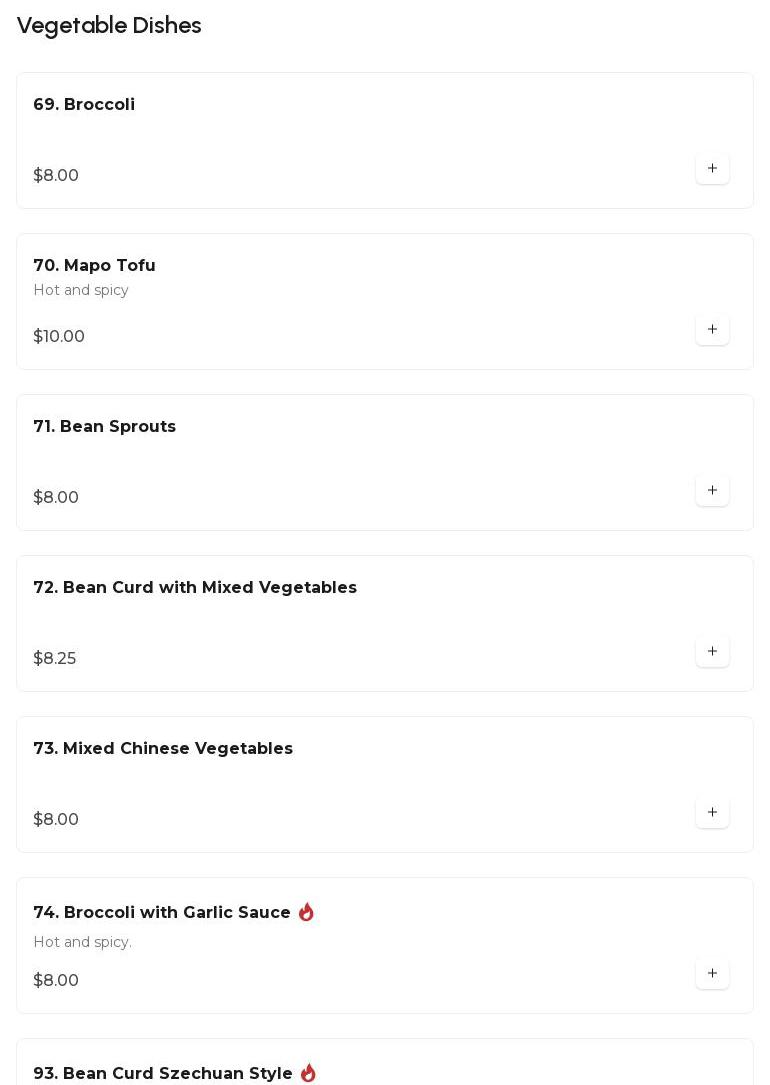
Task: Click the $8.25 price label
Action: pyautogui.click(x=55, y=659)
